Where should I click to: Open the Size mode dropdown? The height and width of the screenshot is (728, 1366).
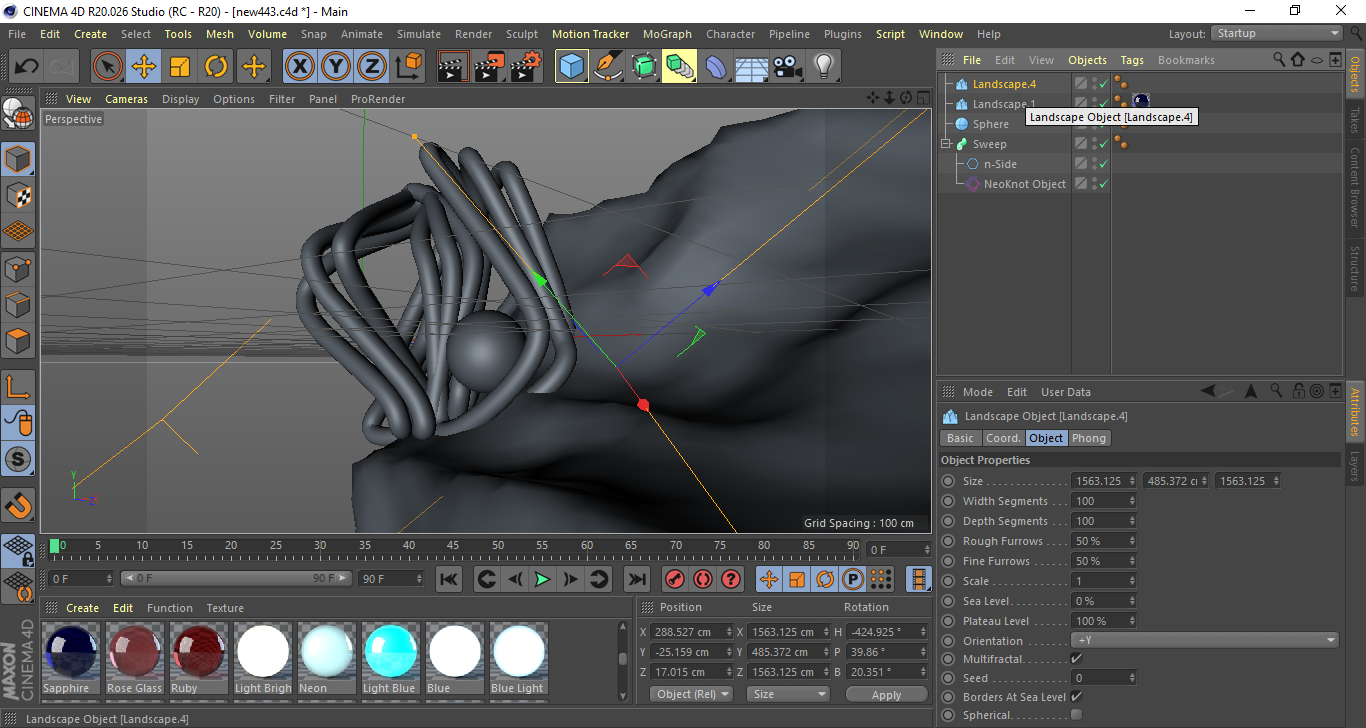click(x=789, y=694)
